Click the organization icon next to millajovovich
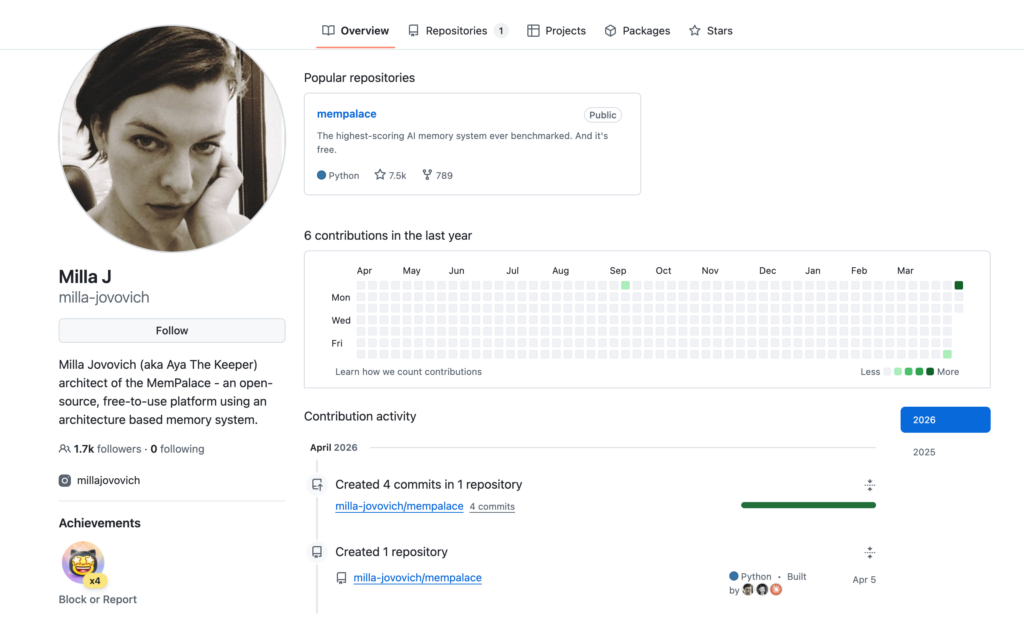Viewport: 1024px width, 625px height. pos(64,480)
